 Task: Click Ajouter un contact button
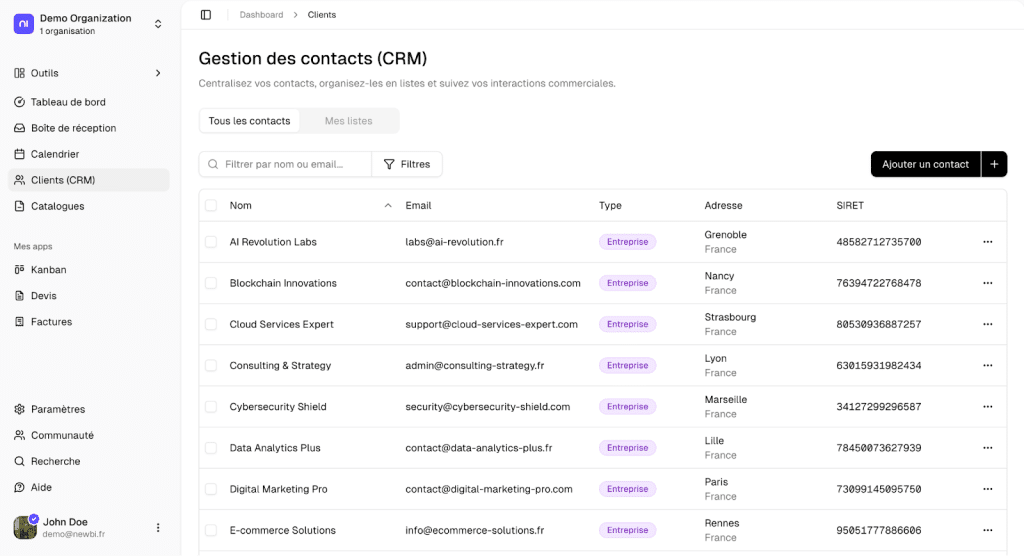pos(925,164)
